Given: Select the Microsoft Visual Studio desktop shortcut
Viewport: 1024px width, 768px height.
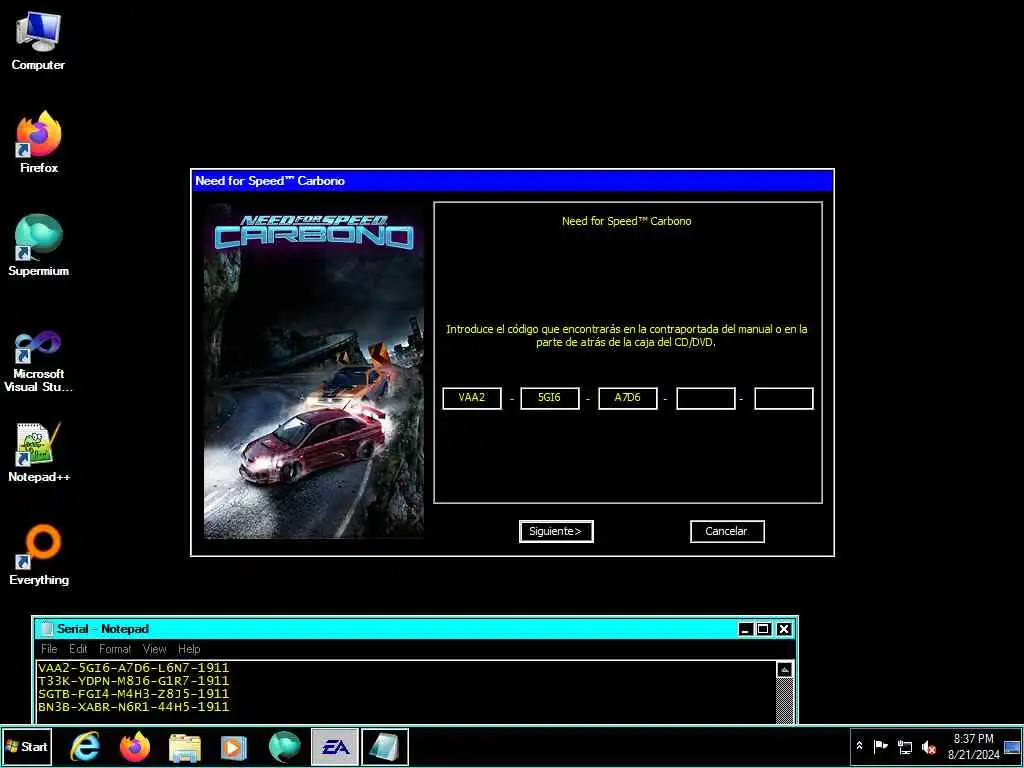Looking at the screenshot, I should (x=39, y=361).
